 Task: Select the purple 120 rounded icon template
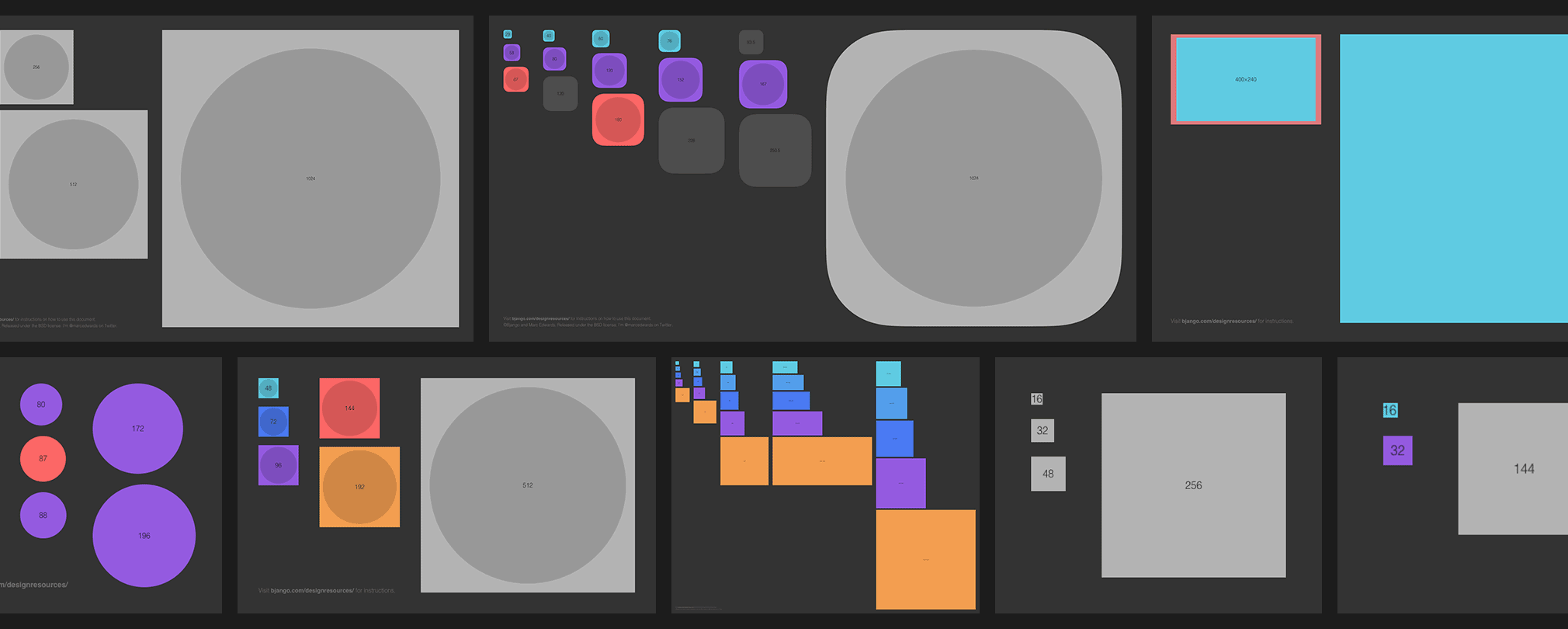pyautogui.click(x=609, y=71)
